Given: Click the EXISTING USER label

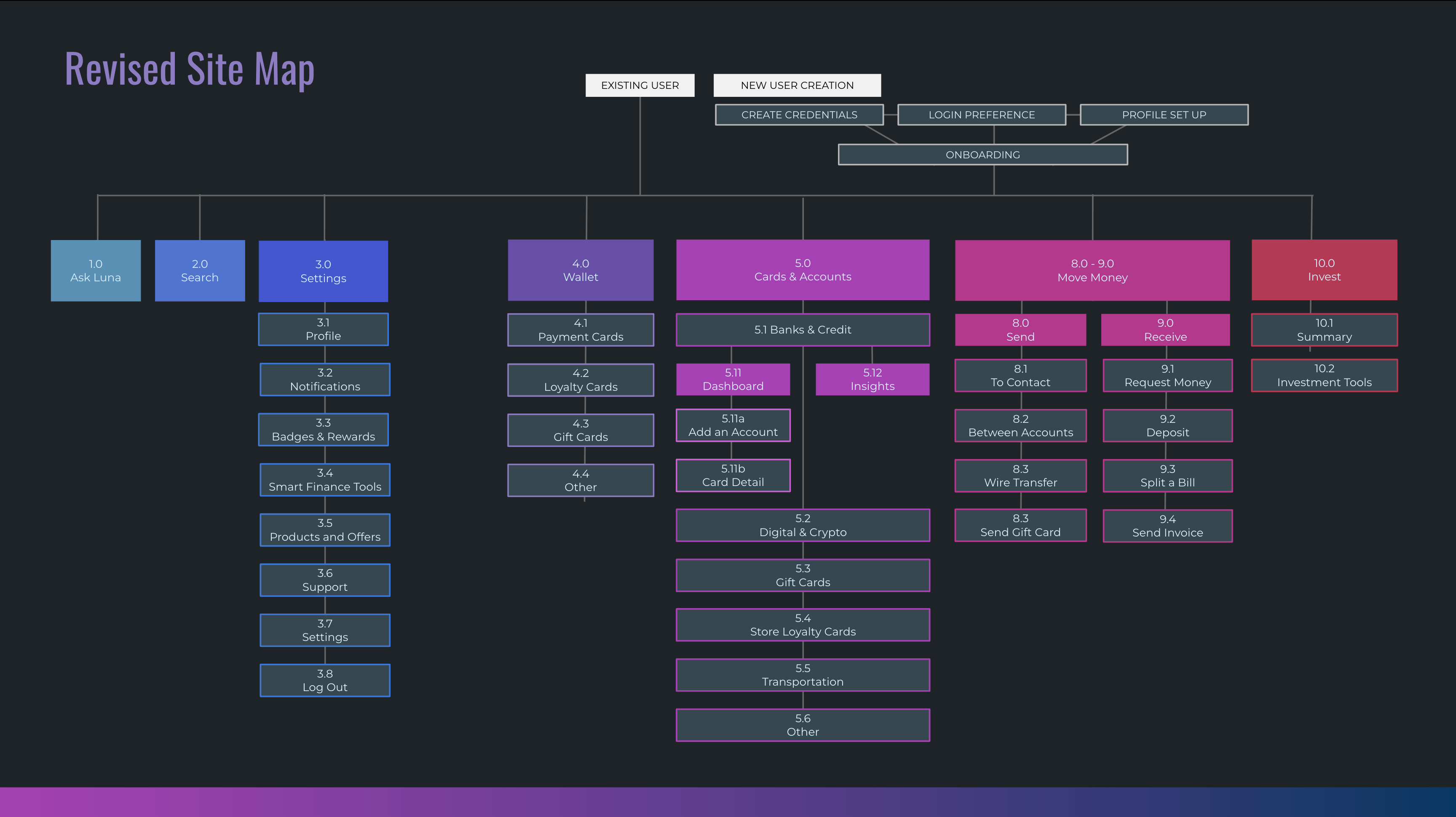Looking at the screenshot, I should click(x=640, y=85).
